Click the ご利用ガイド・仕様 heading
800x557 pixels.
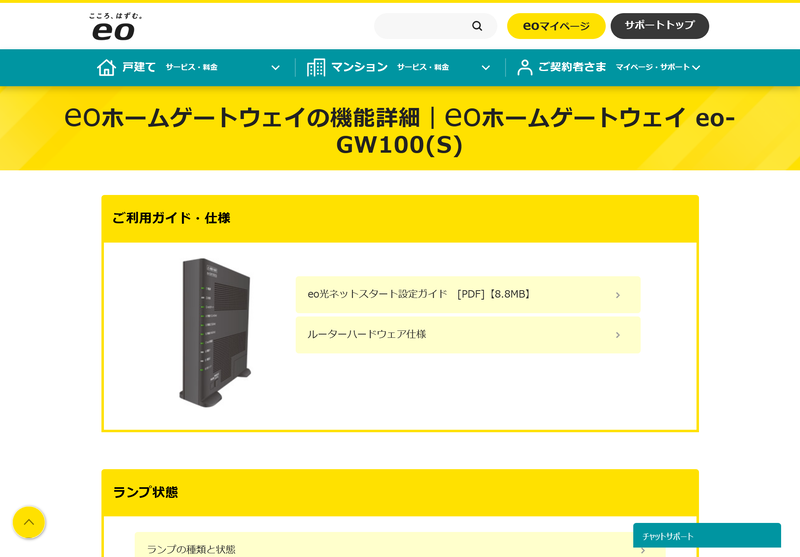click(171, 218)
